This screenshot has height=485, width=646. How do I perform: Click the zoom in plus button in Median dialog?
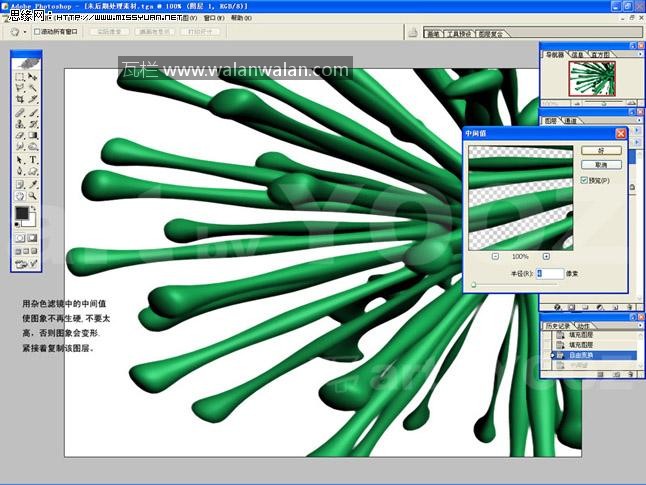click(544, 257)
